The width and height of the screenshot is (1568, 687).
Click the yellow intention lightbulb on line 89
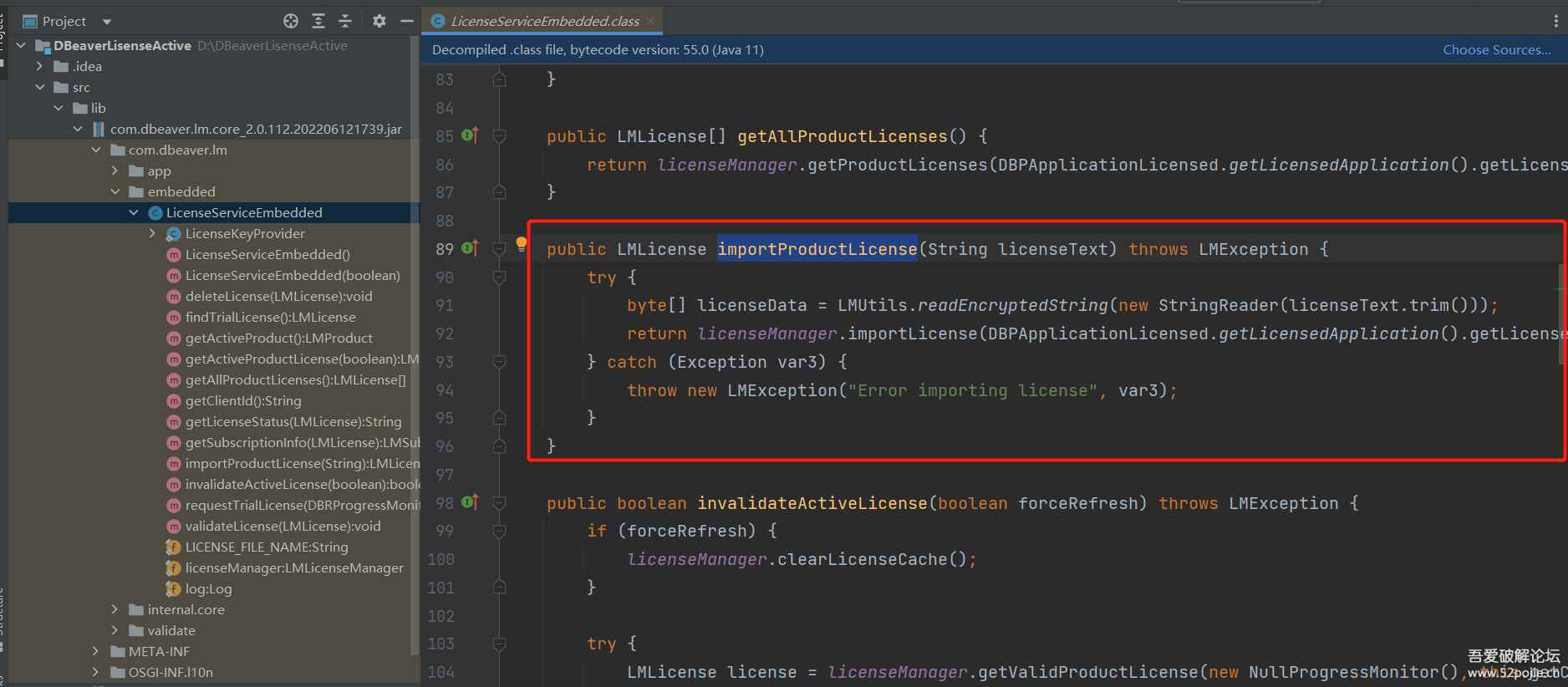522,243
